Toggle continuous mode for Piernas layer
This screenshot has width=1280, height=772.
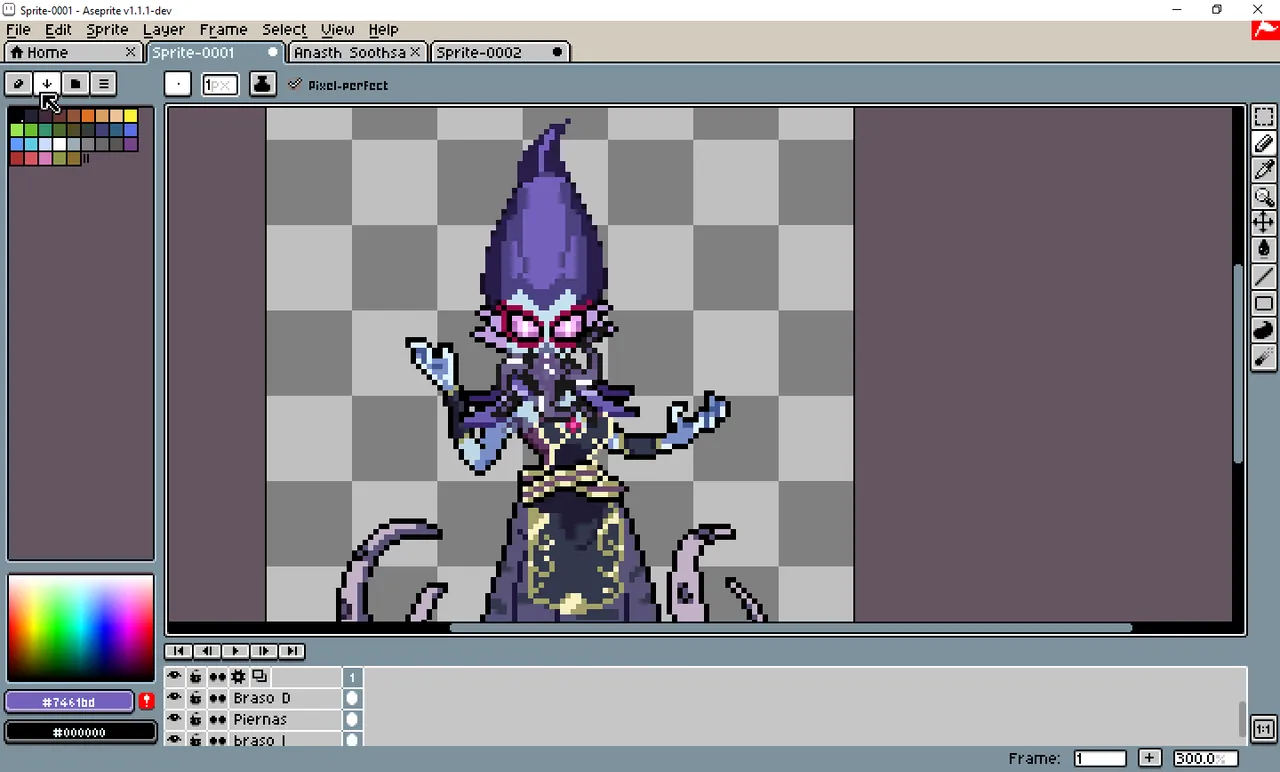click(x=217, y=719)
